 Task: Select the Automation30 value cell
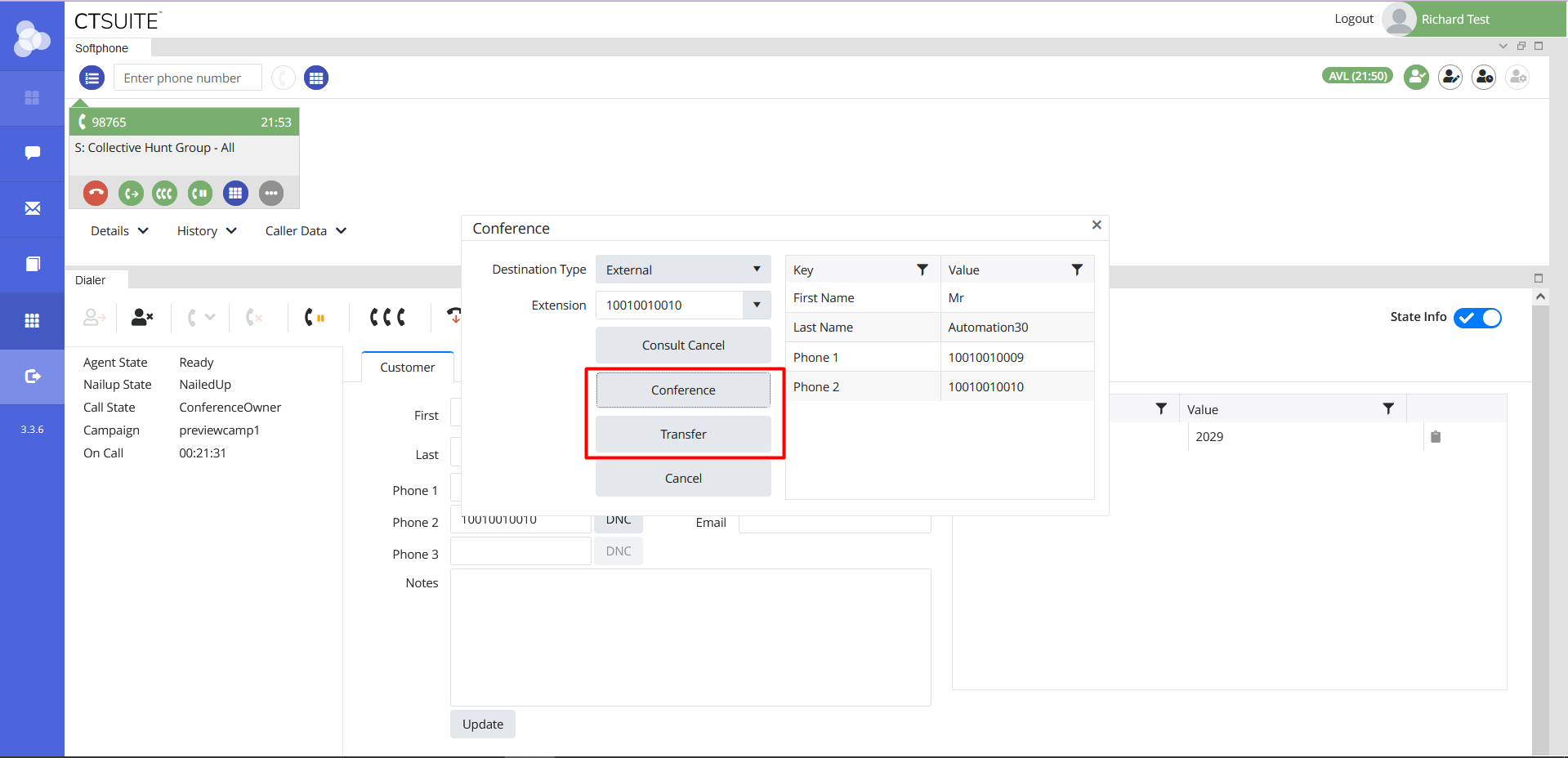[x=1017, y=328]
